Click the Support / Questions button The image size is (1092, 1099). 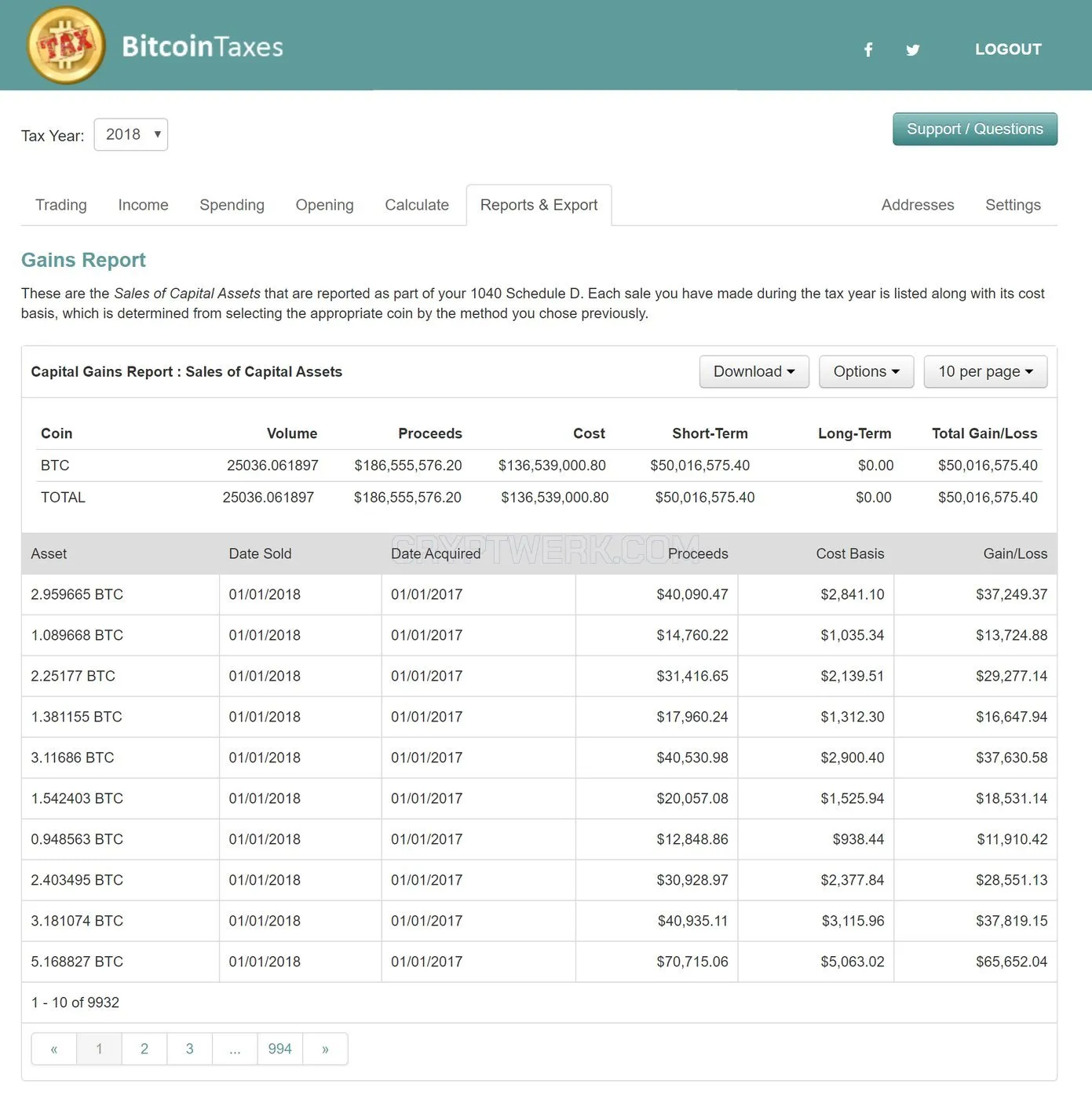click(x=975, y=129)
